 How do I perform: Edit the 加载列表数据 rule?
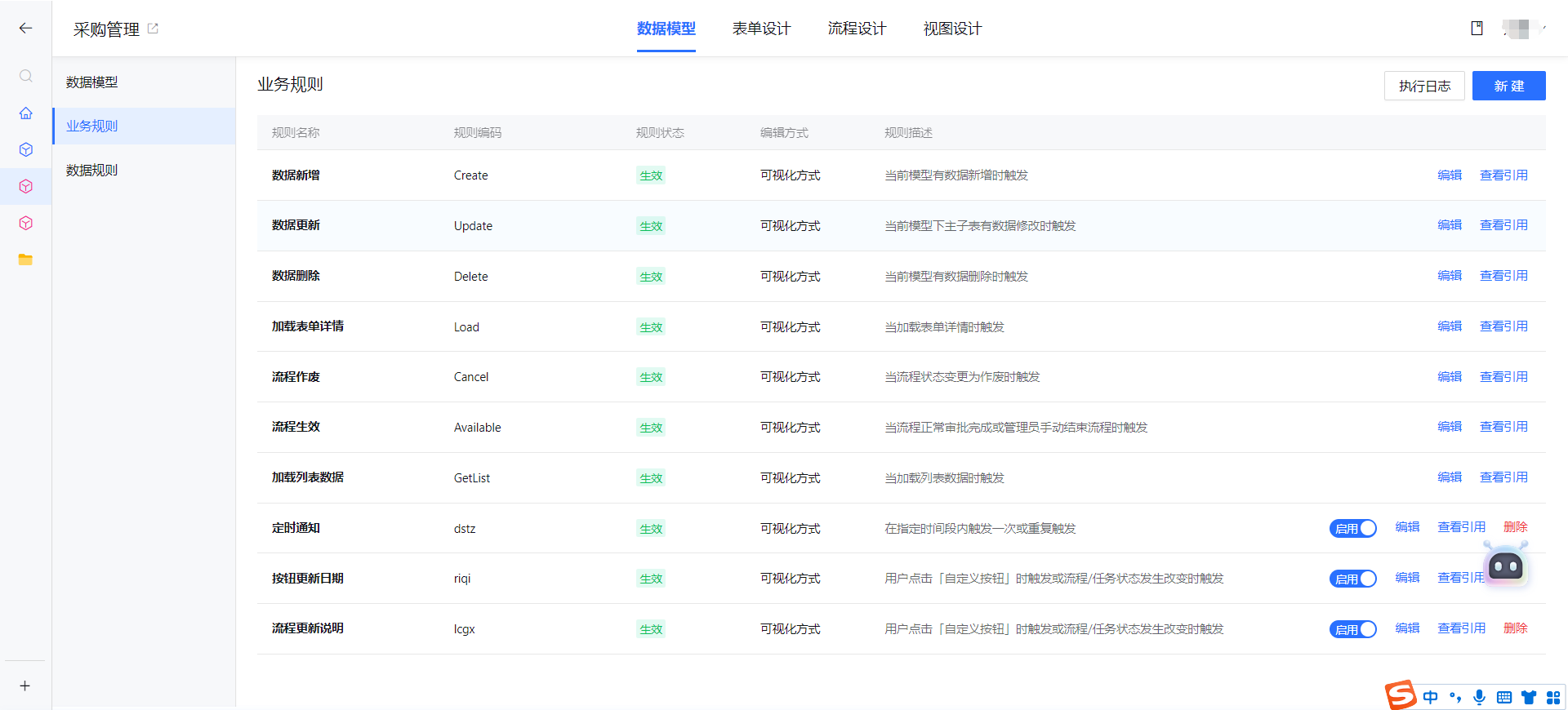click(x=1450, y=477)
